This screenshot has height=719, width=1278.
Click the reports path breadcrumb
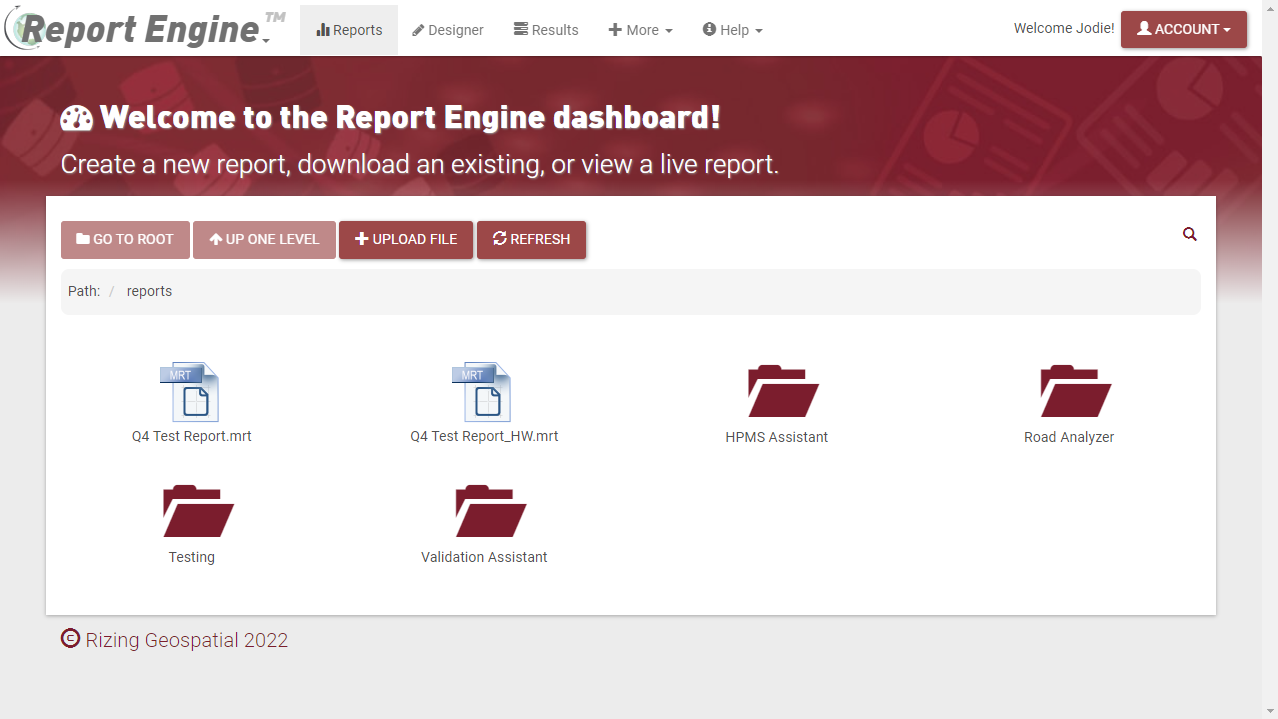tap(149, 291)
